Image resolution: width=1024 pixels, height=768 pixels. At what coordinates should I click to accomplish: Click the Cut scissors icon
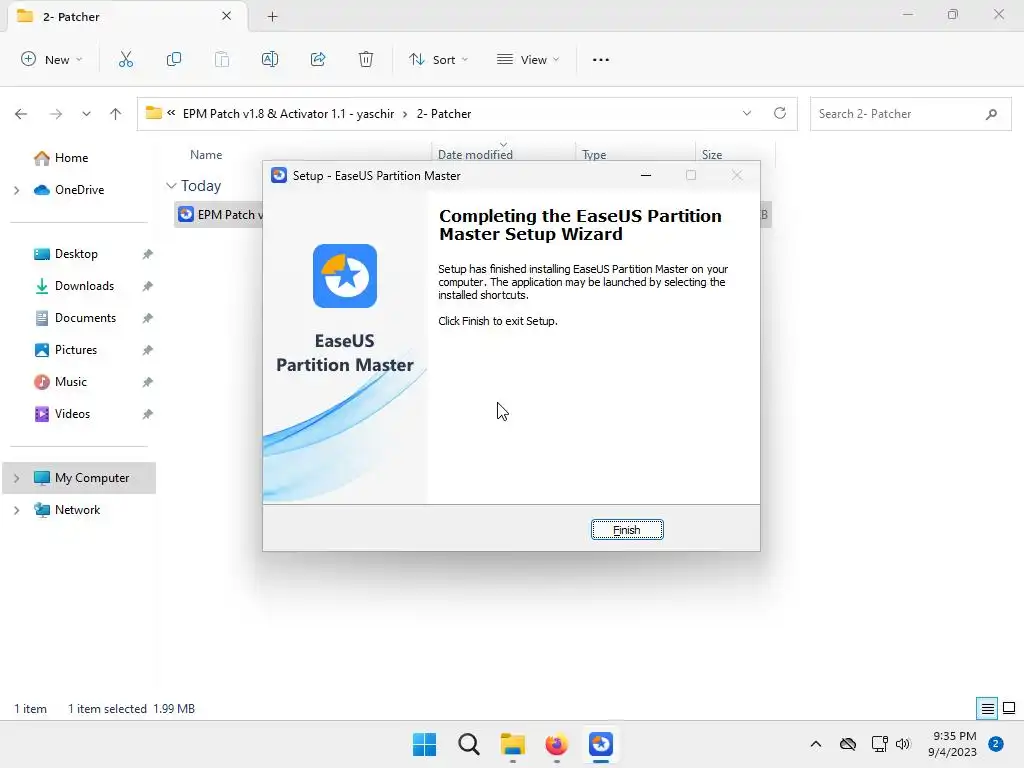(126, 59)
